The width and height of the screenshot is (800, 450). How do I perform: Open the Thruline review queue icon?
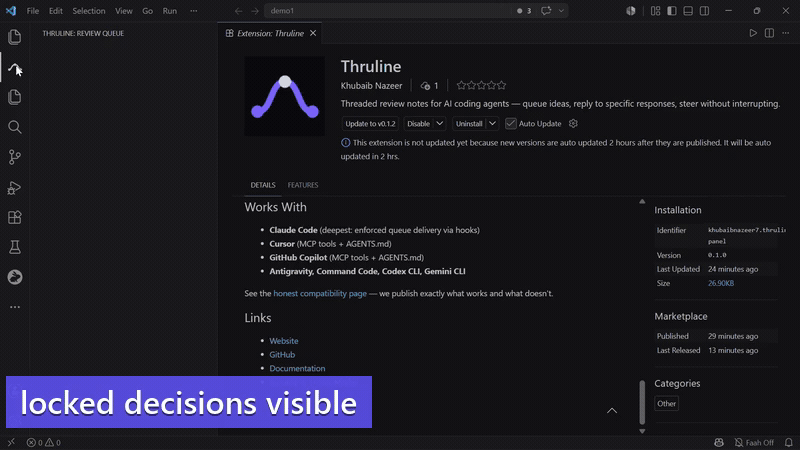pos(14,68)
